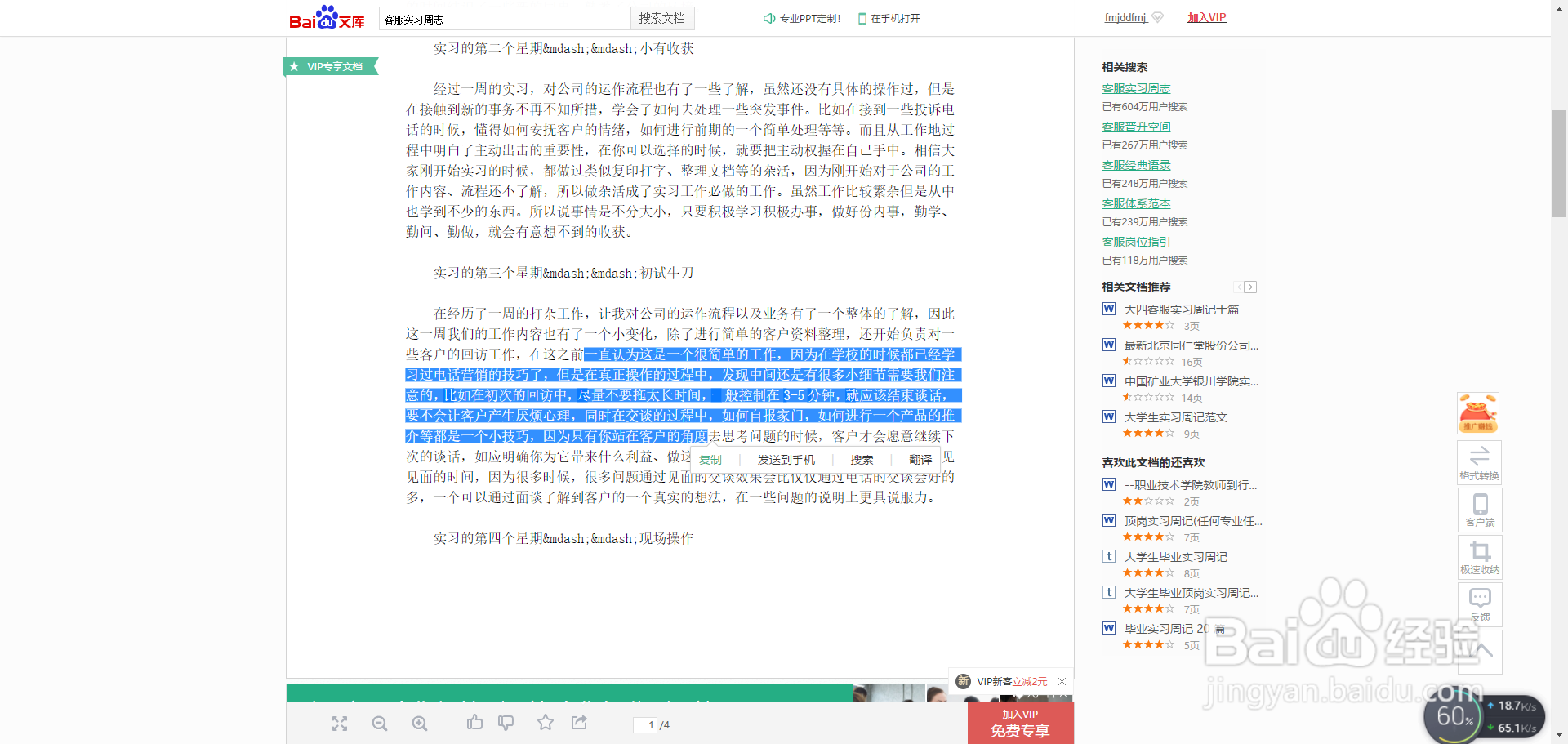Open the 客服晋升空间 related search link
Image resolution: width=1568 pixels, height=744 pixels.
click(1136, 126)
